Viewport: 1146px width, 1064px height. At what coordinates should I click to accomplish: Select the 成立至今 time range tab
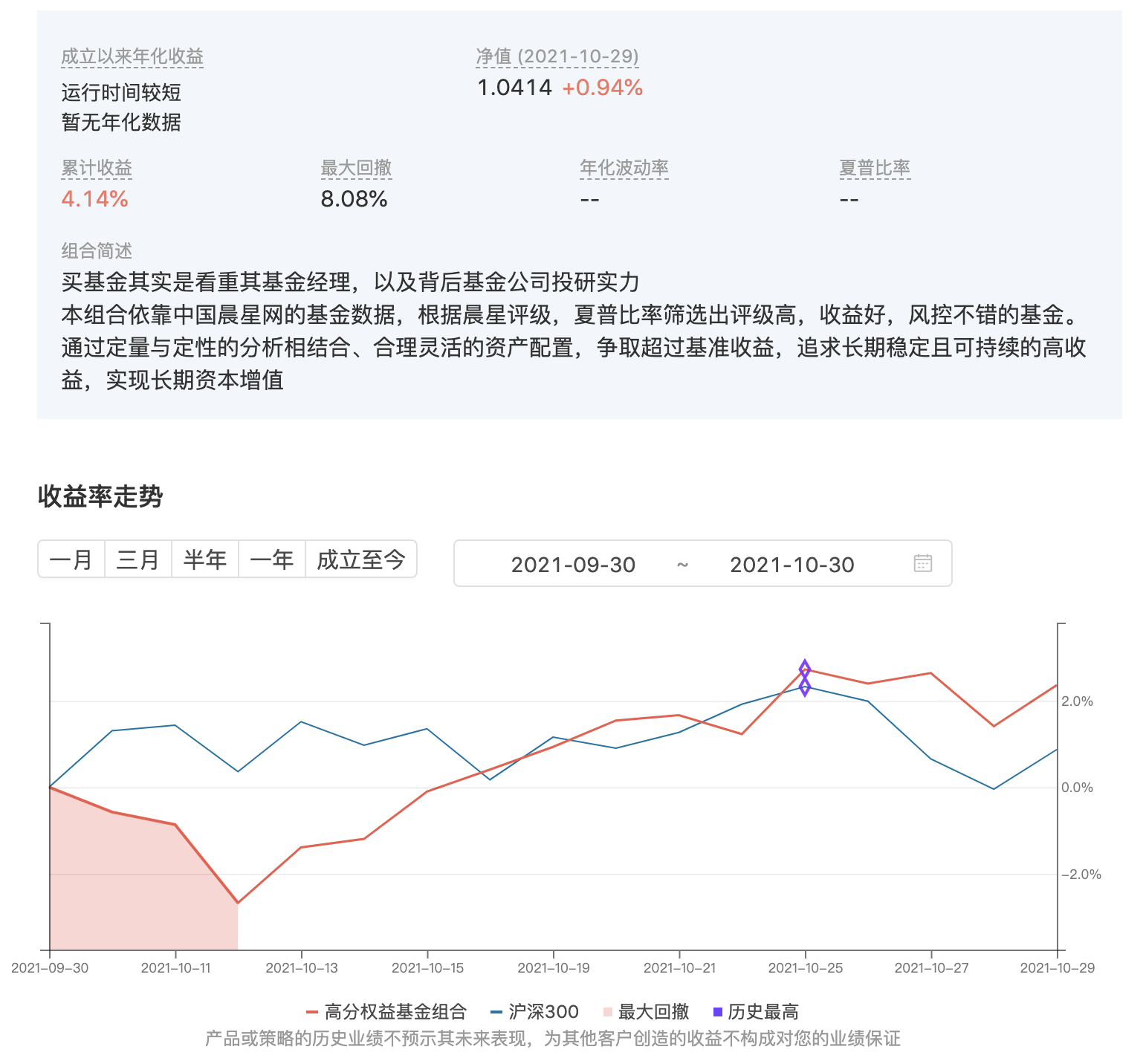[361, 559]
